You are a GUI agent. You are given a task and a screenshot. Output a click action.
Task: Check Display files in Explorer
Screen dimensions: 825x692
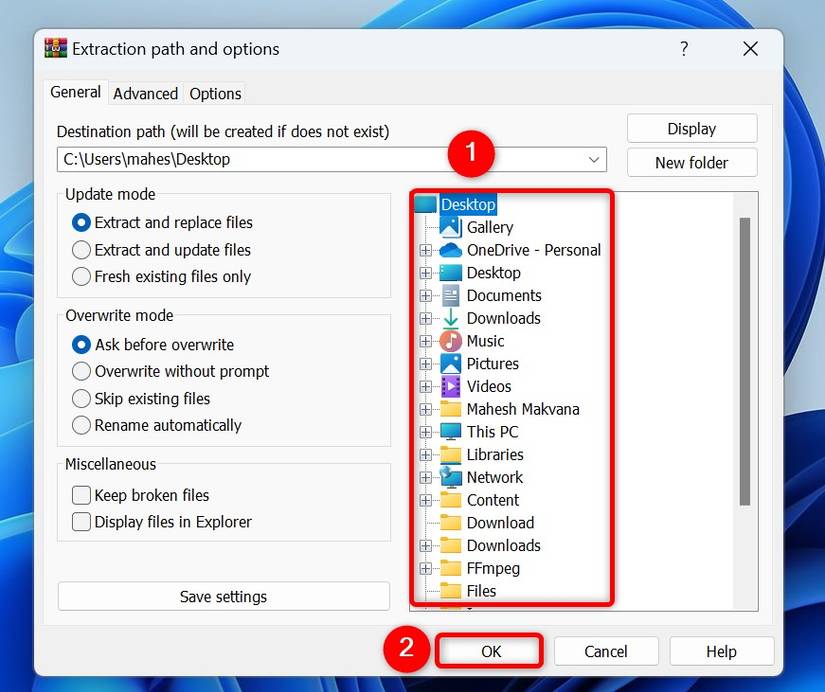pyautogui.click(x=81, y=521)
